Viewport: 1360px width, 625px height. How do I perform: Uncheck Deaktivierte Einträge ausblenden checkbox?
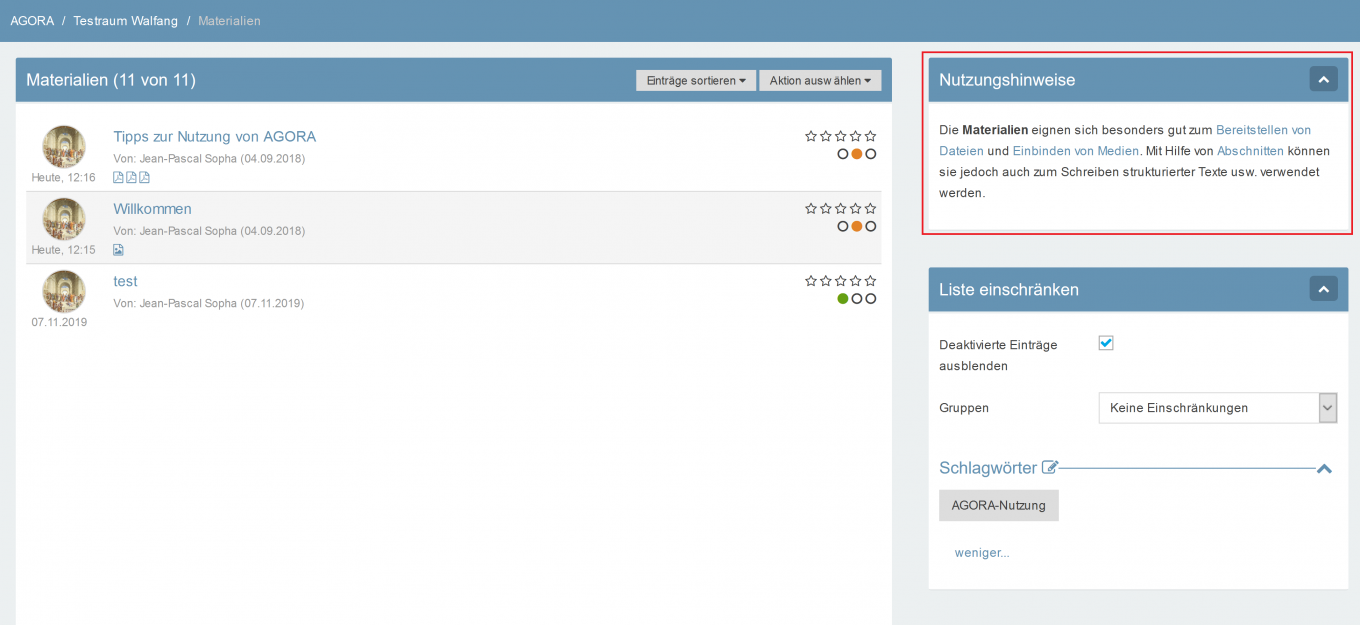1106,343
